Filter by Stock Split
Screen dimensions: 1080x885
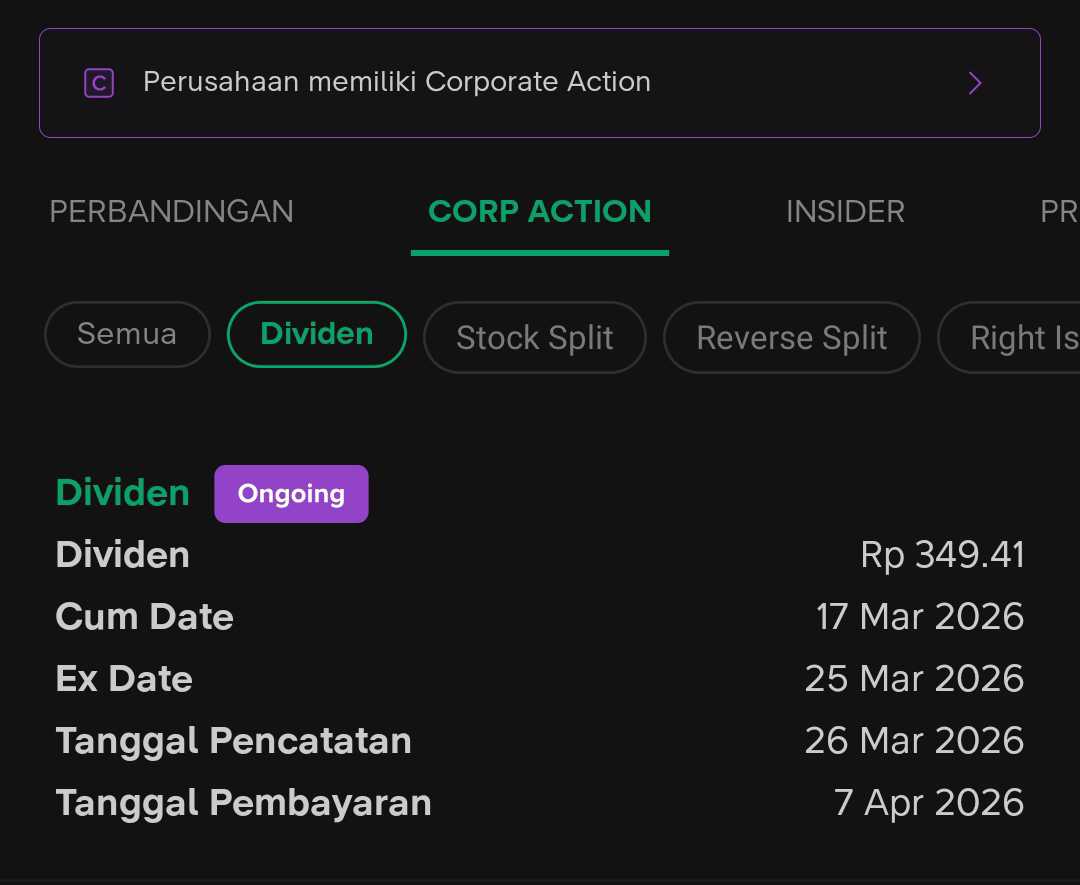point(535,338)
